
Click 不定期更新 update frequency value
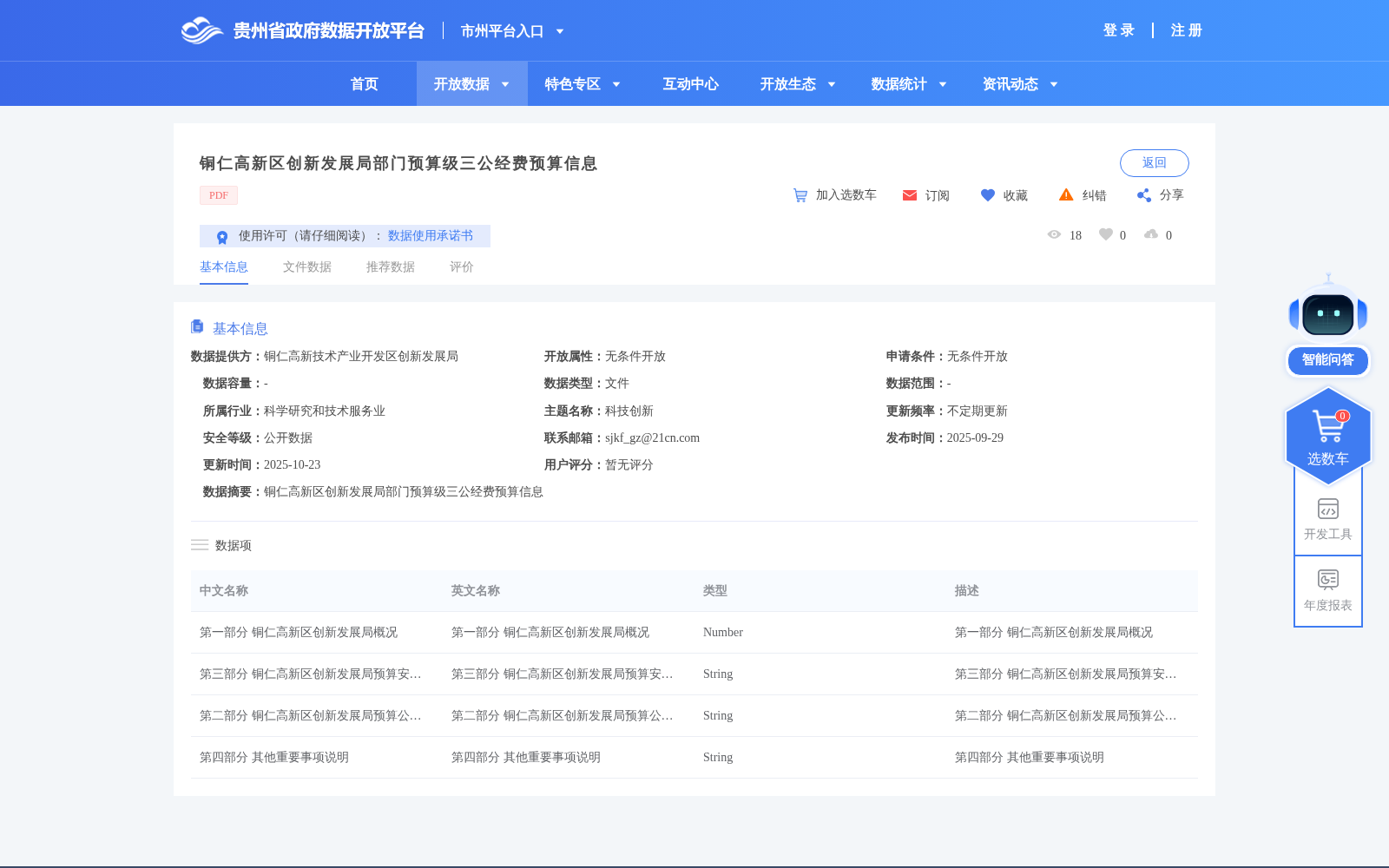pos(978,411)
